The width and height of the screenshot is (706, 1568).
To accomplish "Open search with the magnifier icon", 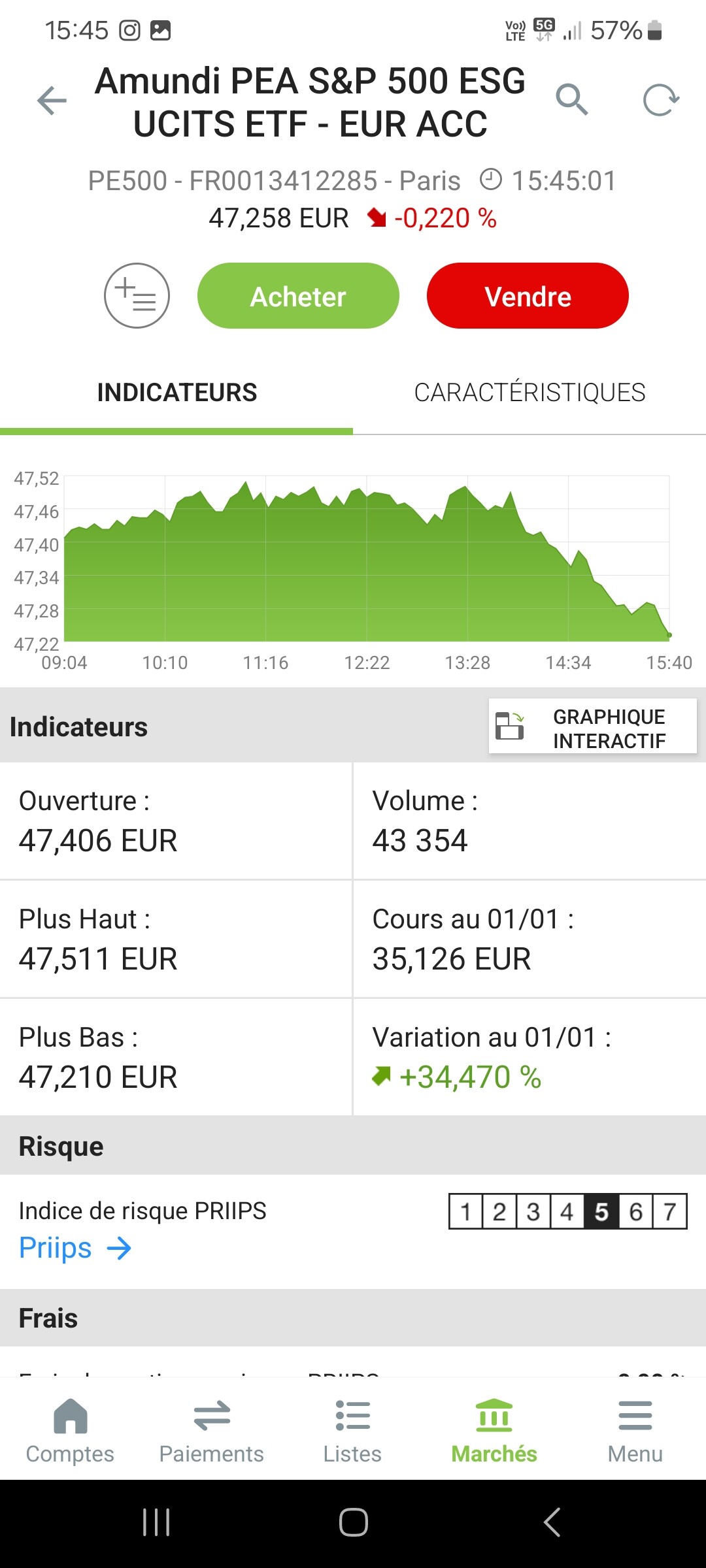I will [571, 99].
